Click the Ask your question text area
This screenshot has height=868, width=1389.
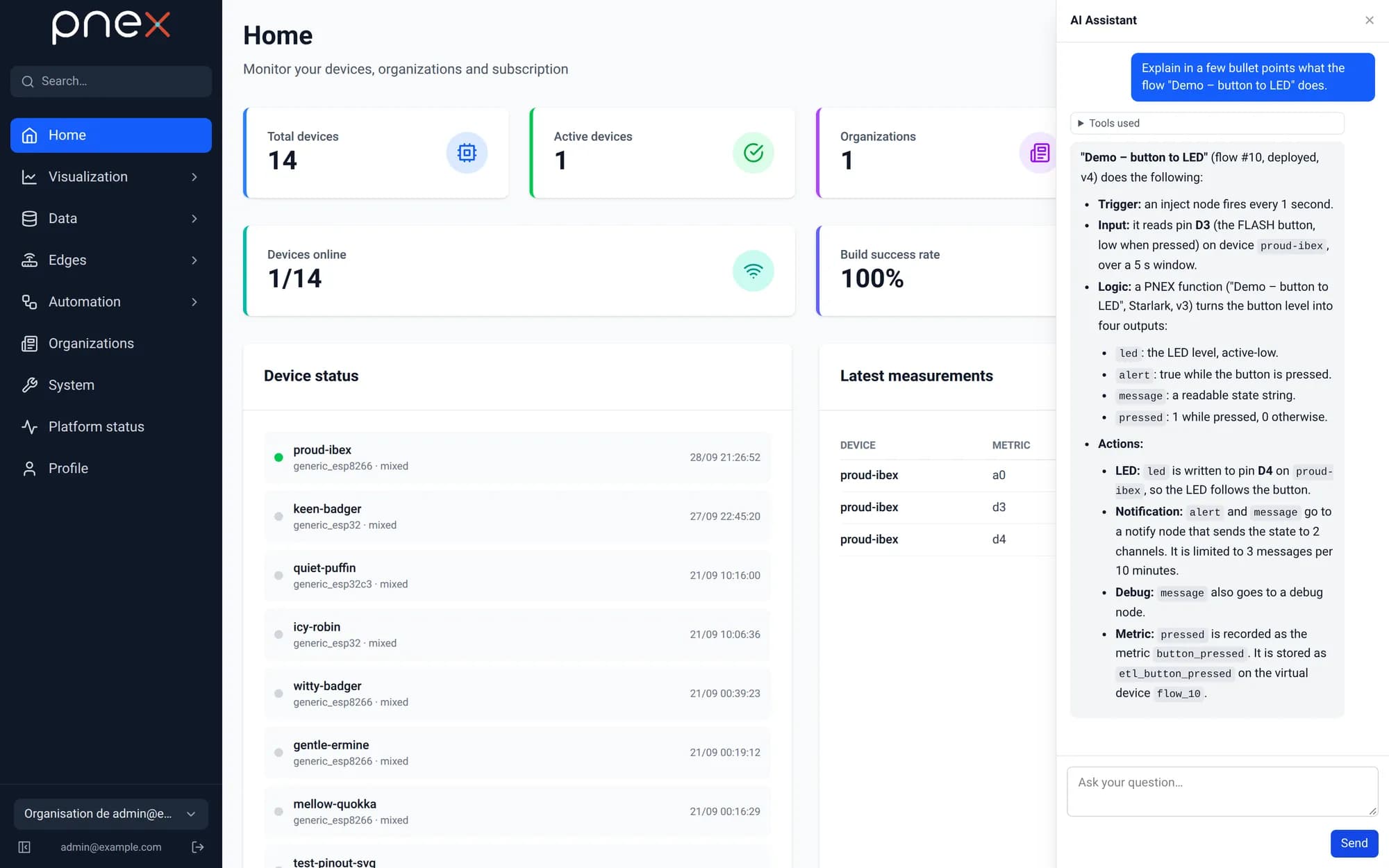pos(1222,792)
